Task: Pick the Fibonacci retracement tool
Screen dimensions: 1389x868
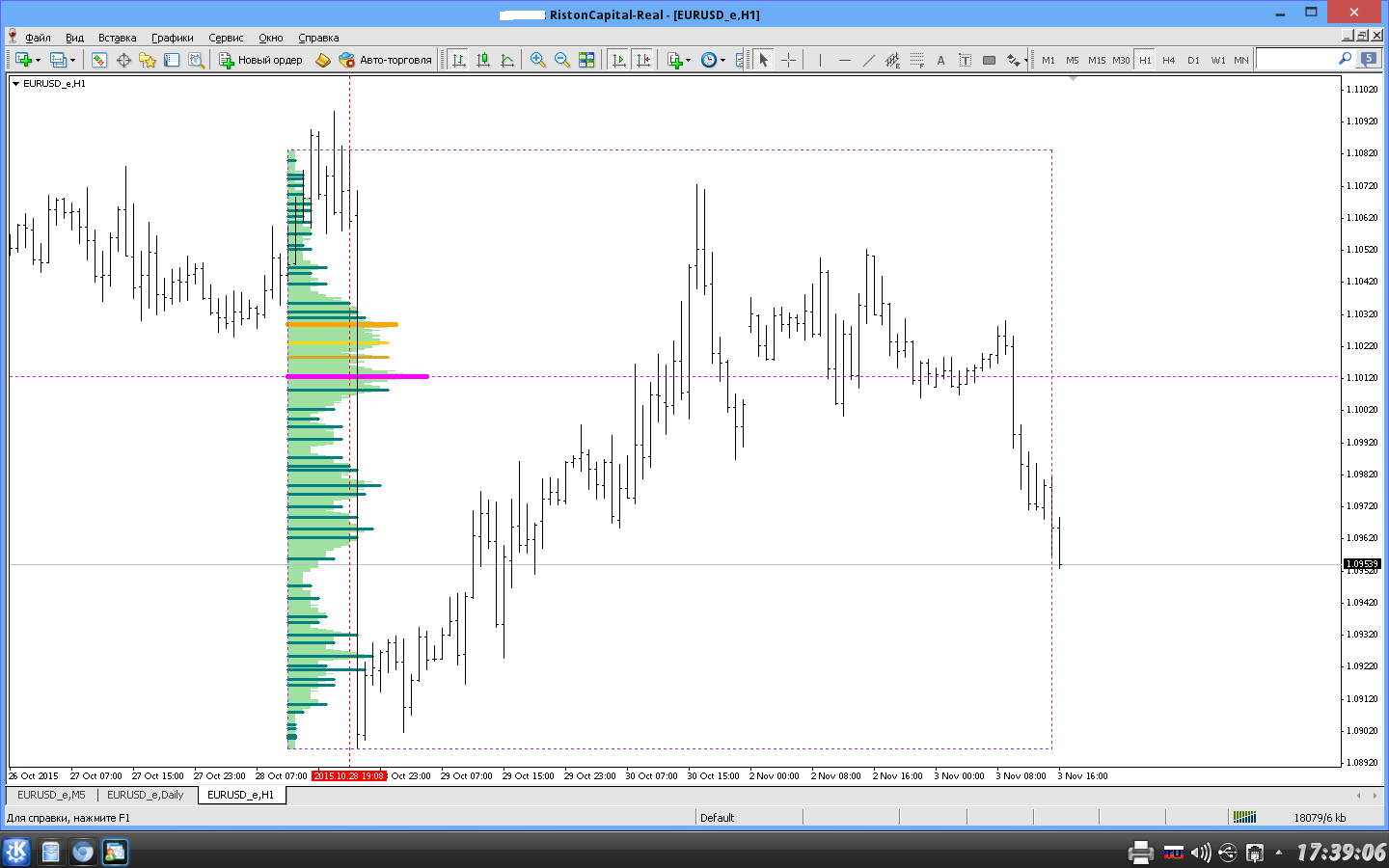Action: tap(916, 60)
